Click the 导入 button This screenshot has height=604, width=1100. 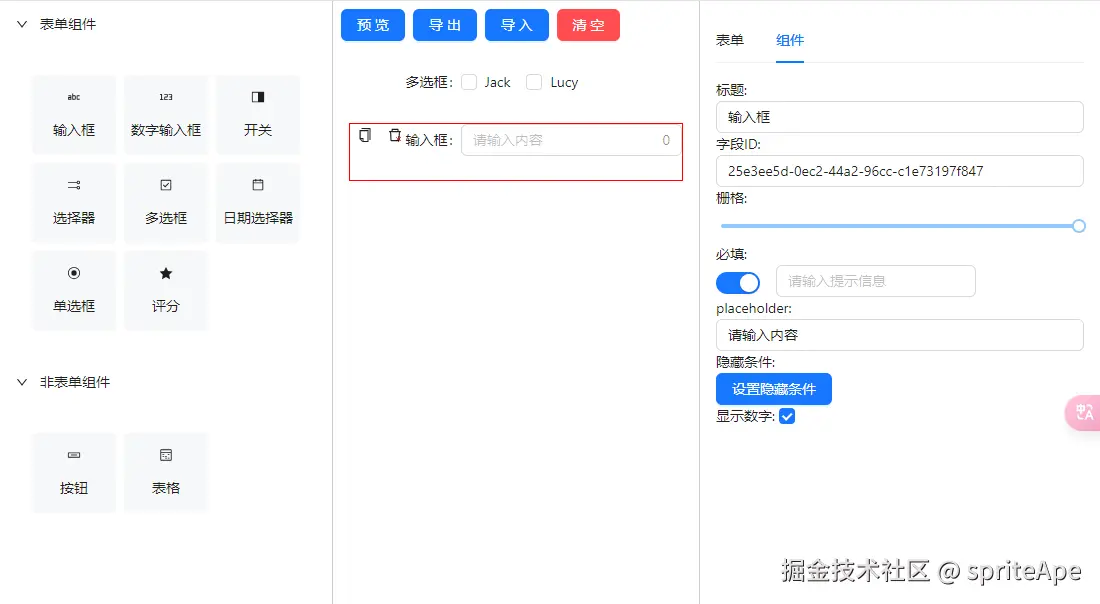coord(517,25)
